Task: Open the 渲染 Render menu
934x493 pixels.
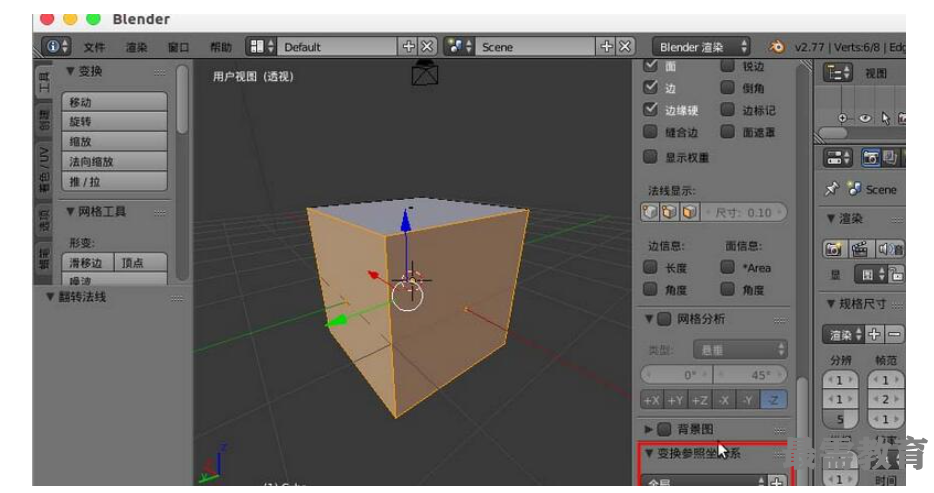Action: click(x=136, y=47)
